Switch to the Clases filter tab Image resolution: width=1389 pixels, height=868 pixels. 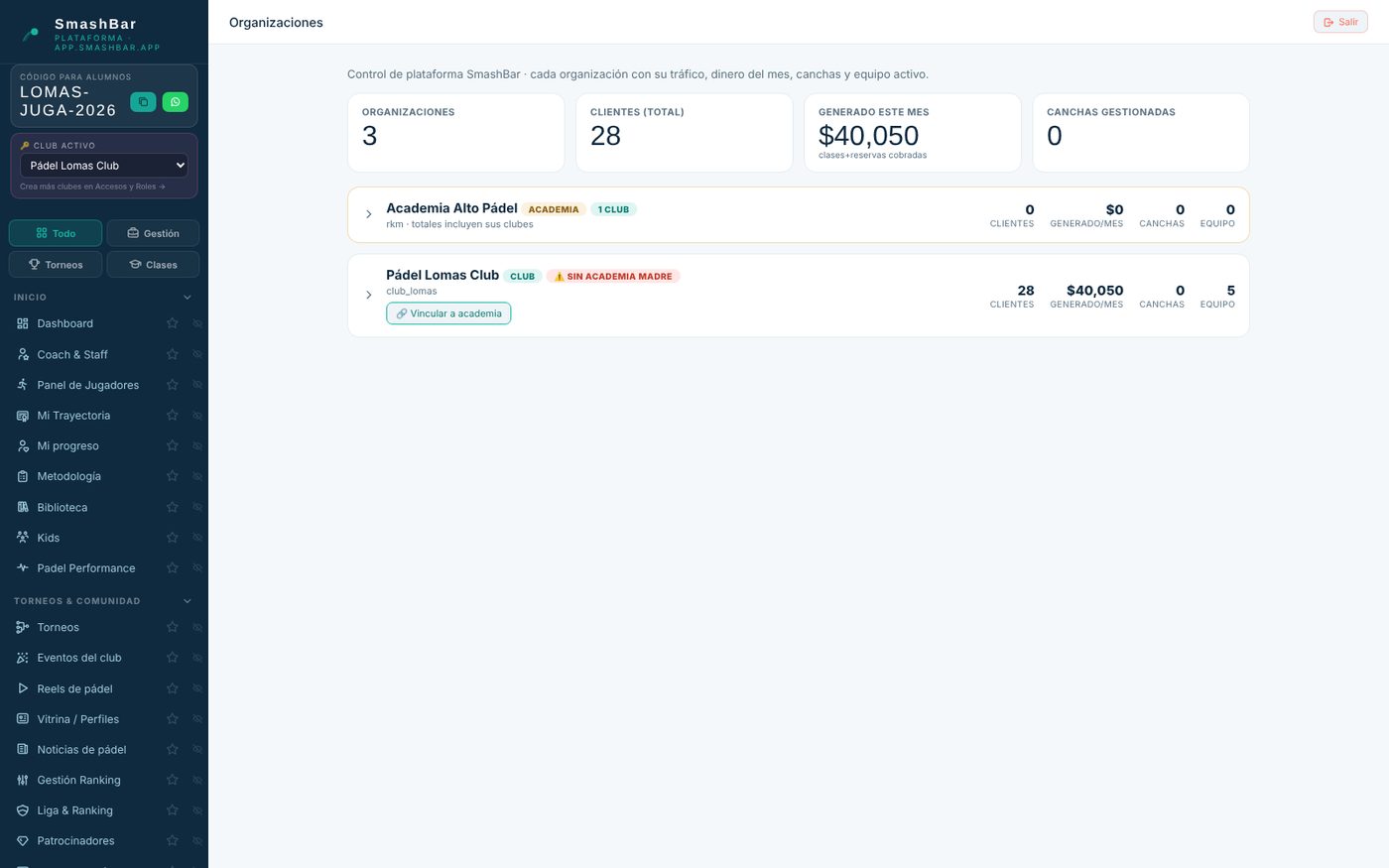tap(153, 265)
